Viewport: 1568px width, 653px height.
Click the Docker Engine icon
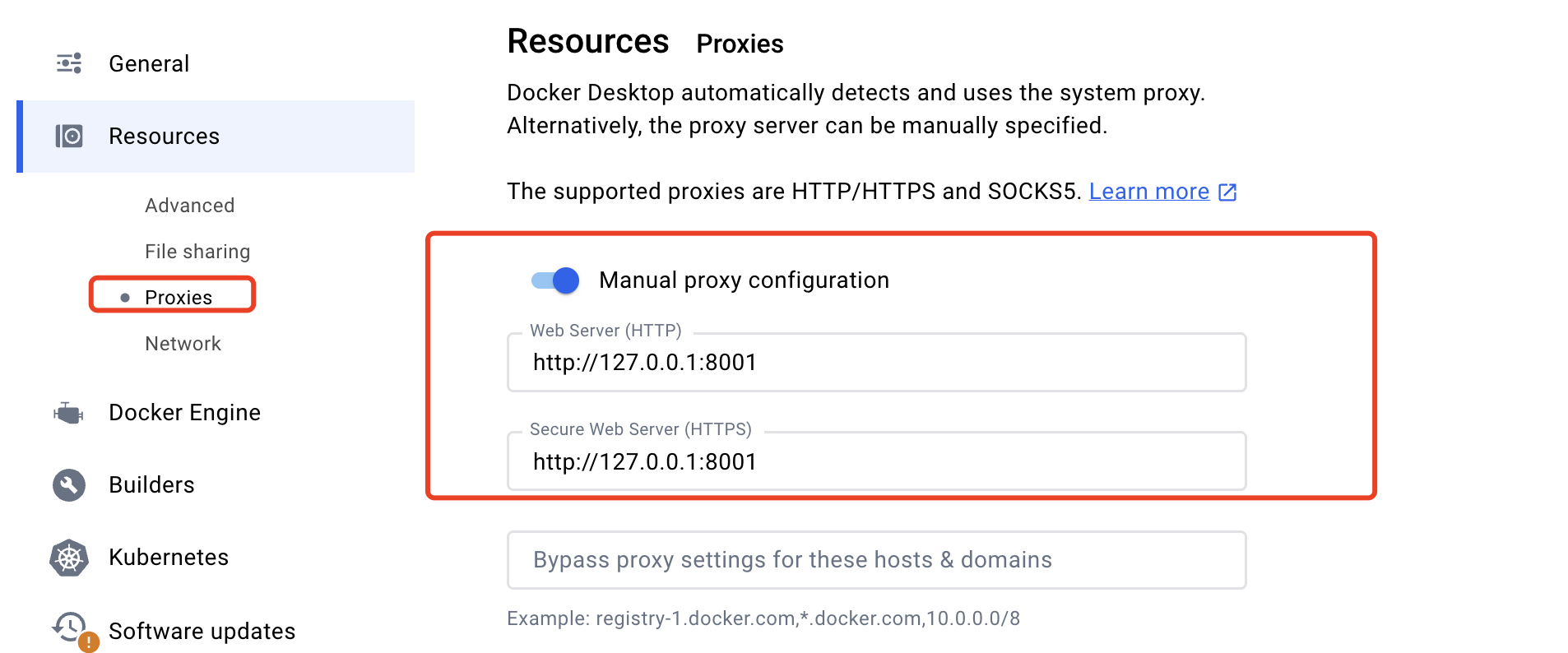[x=69, y=413]
